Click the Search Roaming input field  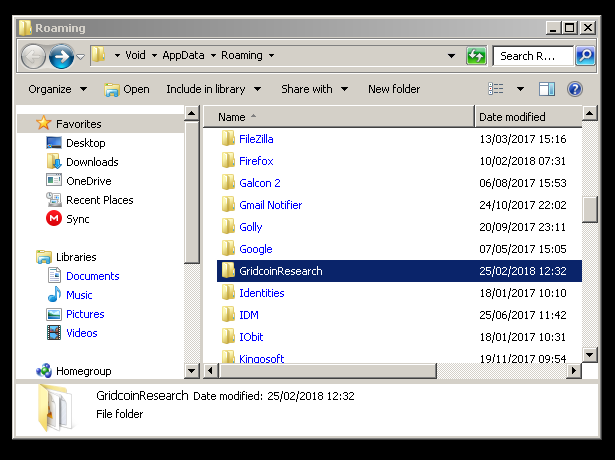tap(533, 56)
